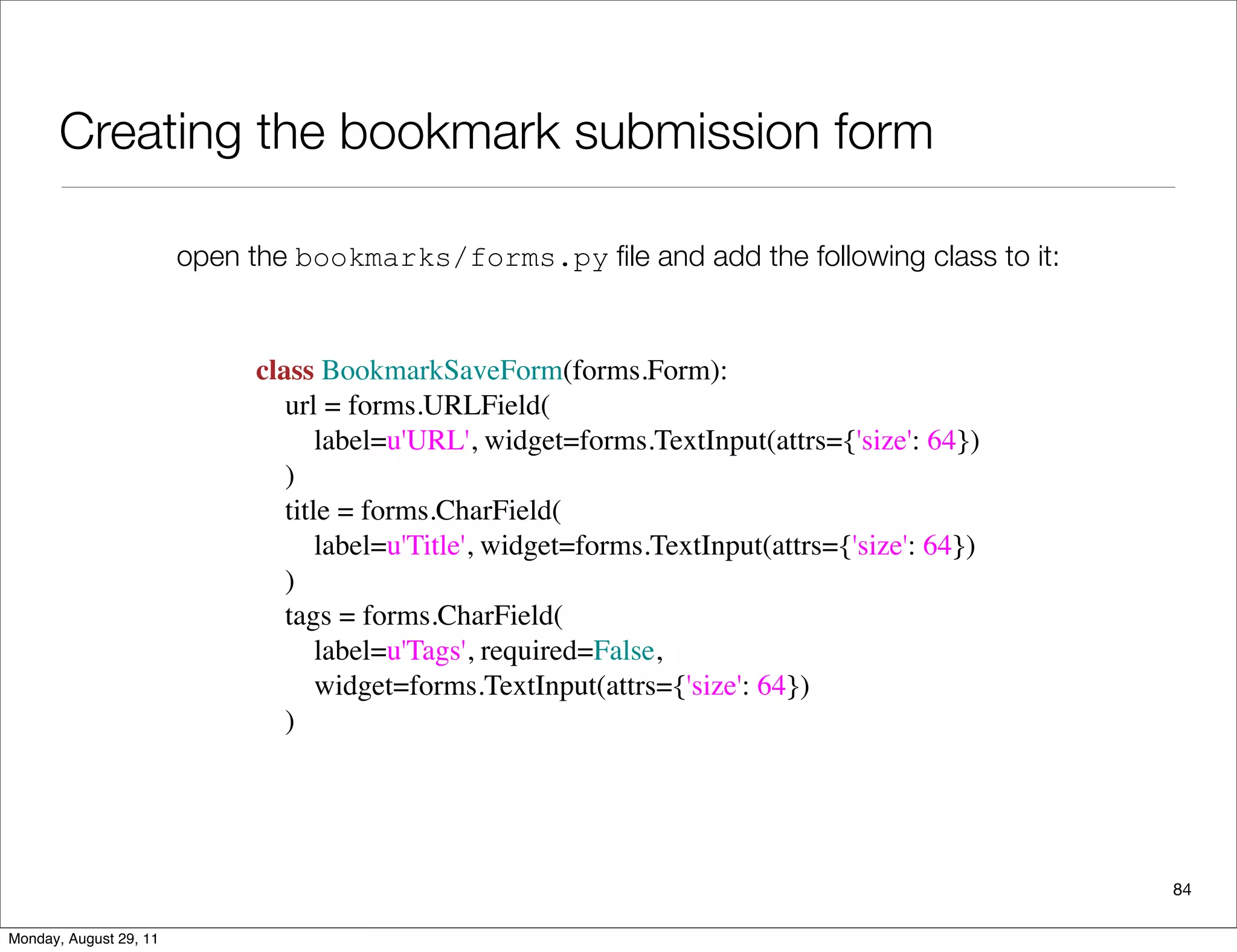
Task: Click 'size' on the URL label line
Action: 883,440
